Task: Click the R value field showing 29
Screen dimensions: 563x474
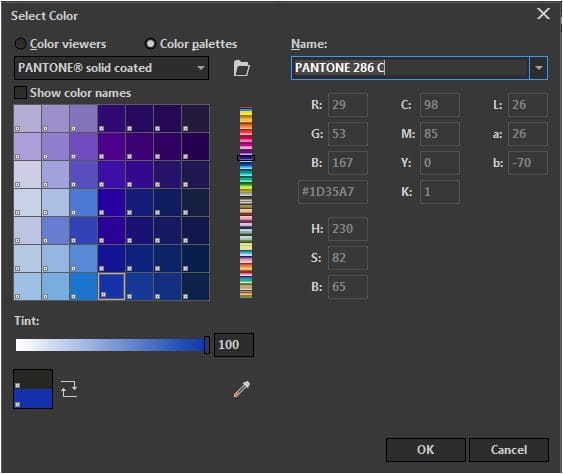Action: pyautogui.click(x=348, y=105)
